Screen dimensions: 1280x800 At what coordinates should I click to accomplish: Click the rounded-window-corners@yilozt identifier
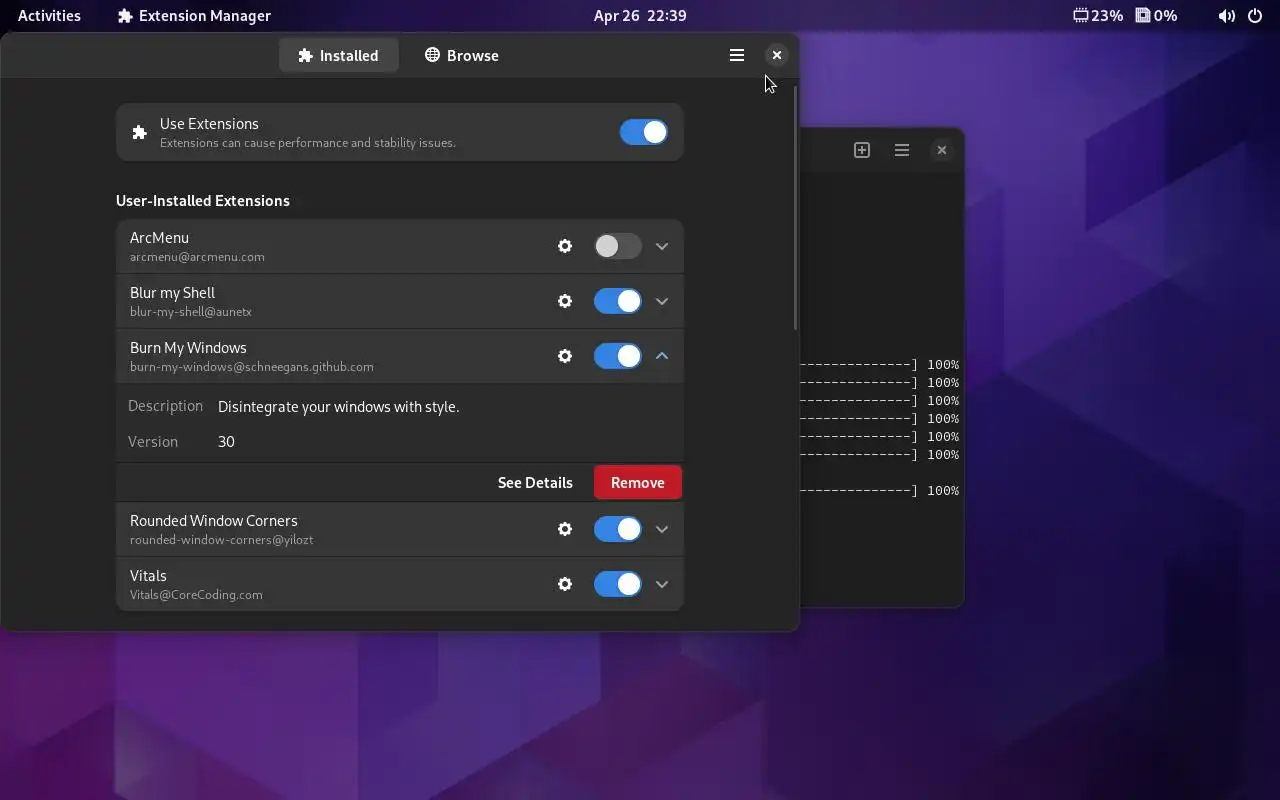click(x=221, y=540)
